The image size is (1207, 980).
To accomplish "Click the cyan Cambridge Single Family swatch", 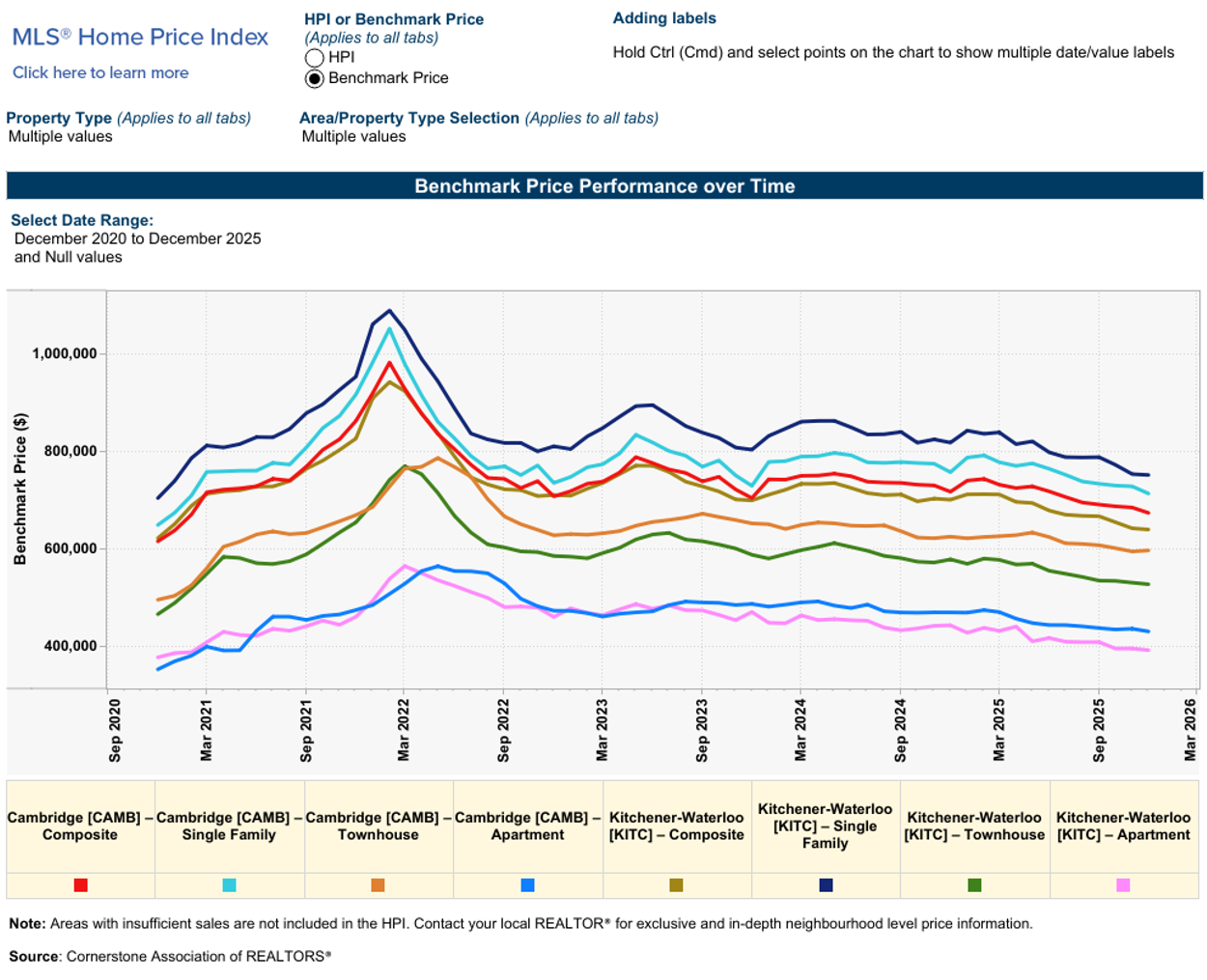I will tap(229, 885).
